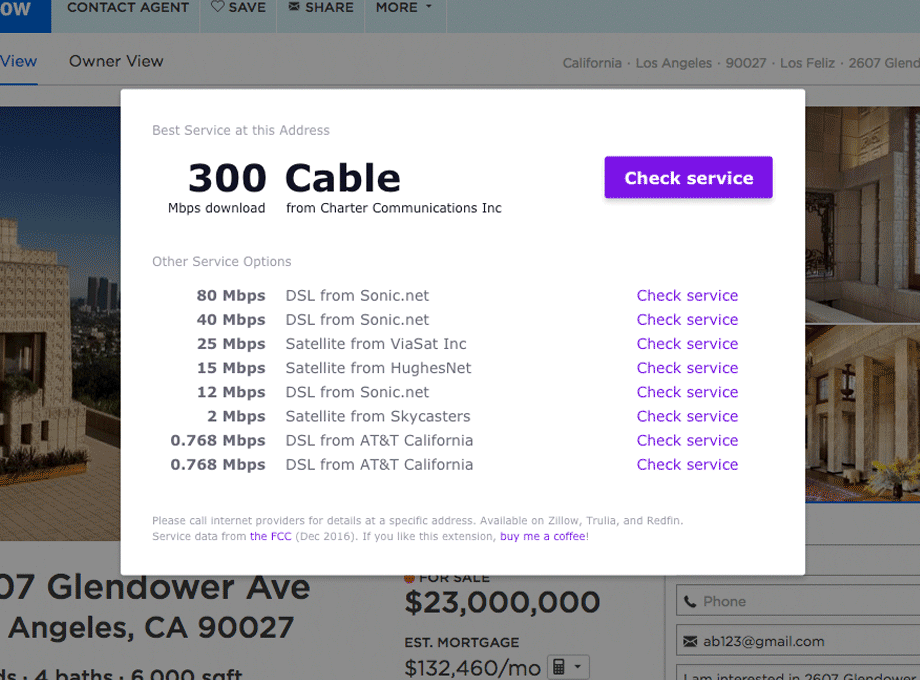Image resolution: width=920 pixels, height=680 pixels.
Task: Check service for ViaSat satellite
Action: click(687, 344)
